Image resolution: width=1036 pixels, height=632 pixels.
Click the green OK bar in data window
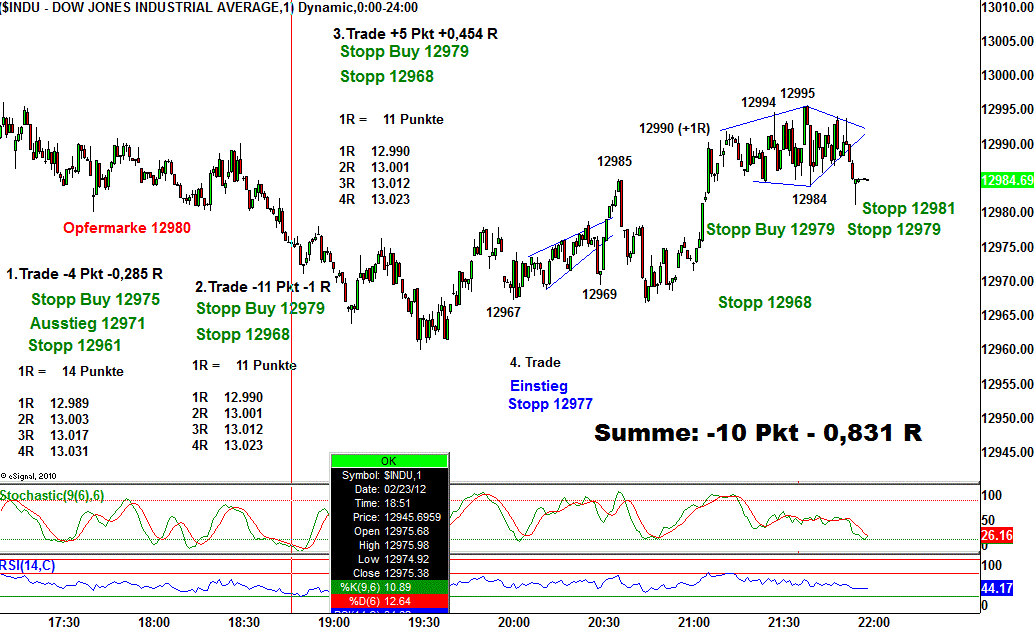(x=389, y=460)
